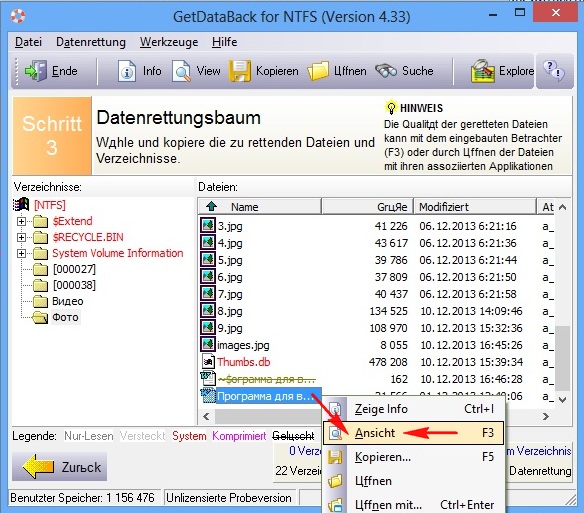Select the Фото folder in tree
Viewport: 584px width, 513px height.
(x=65, y=317)
